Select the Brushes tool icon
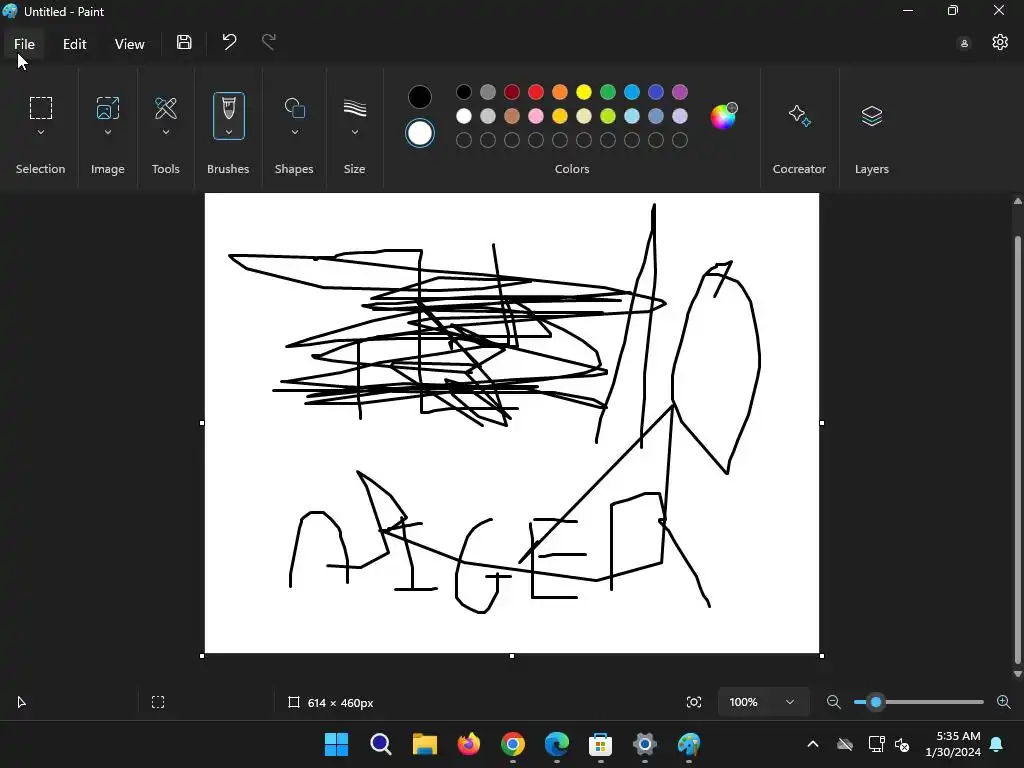 tap(229, 108)
